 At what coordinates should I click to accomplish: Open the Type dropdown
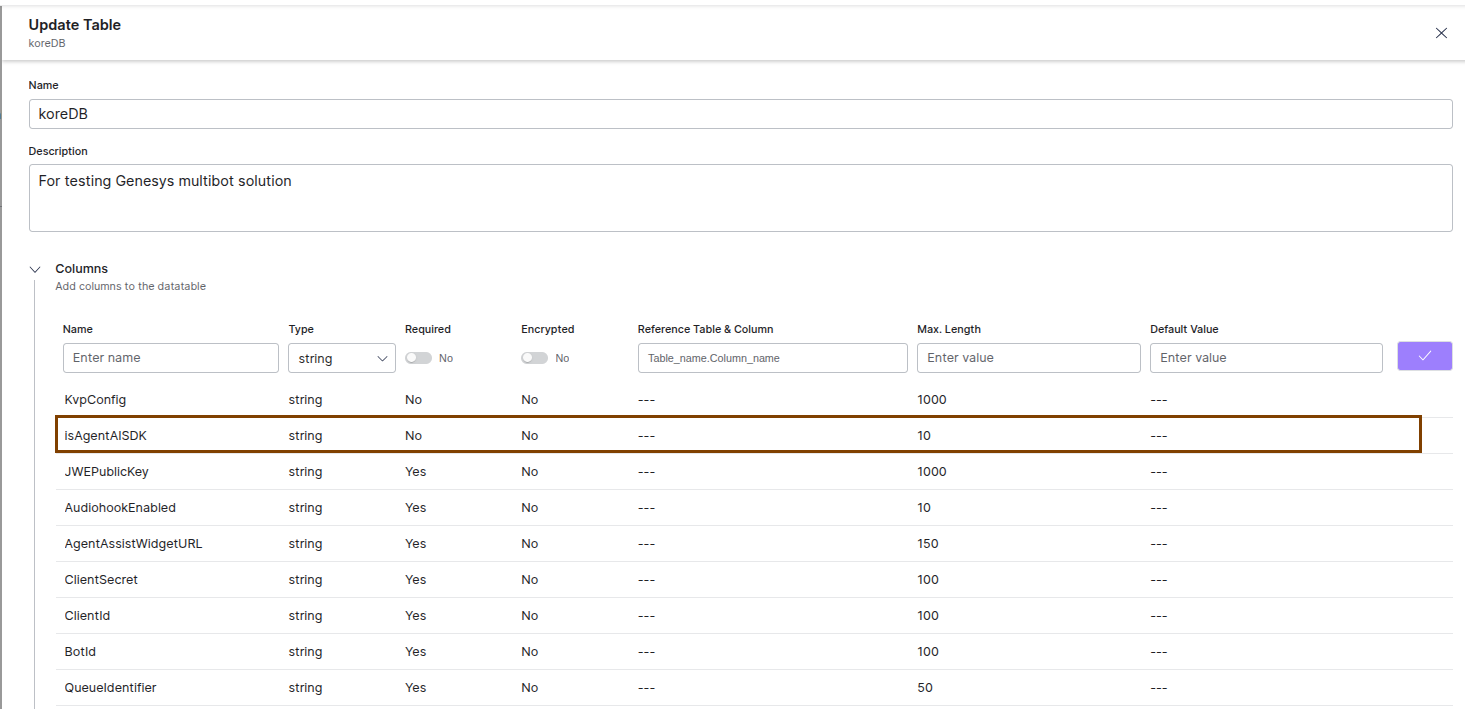342,358
